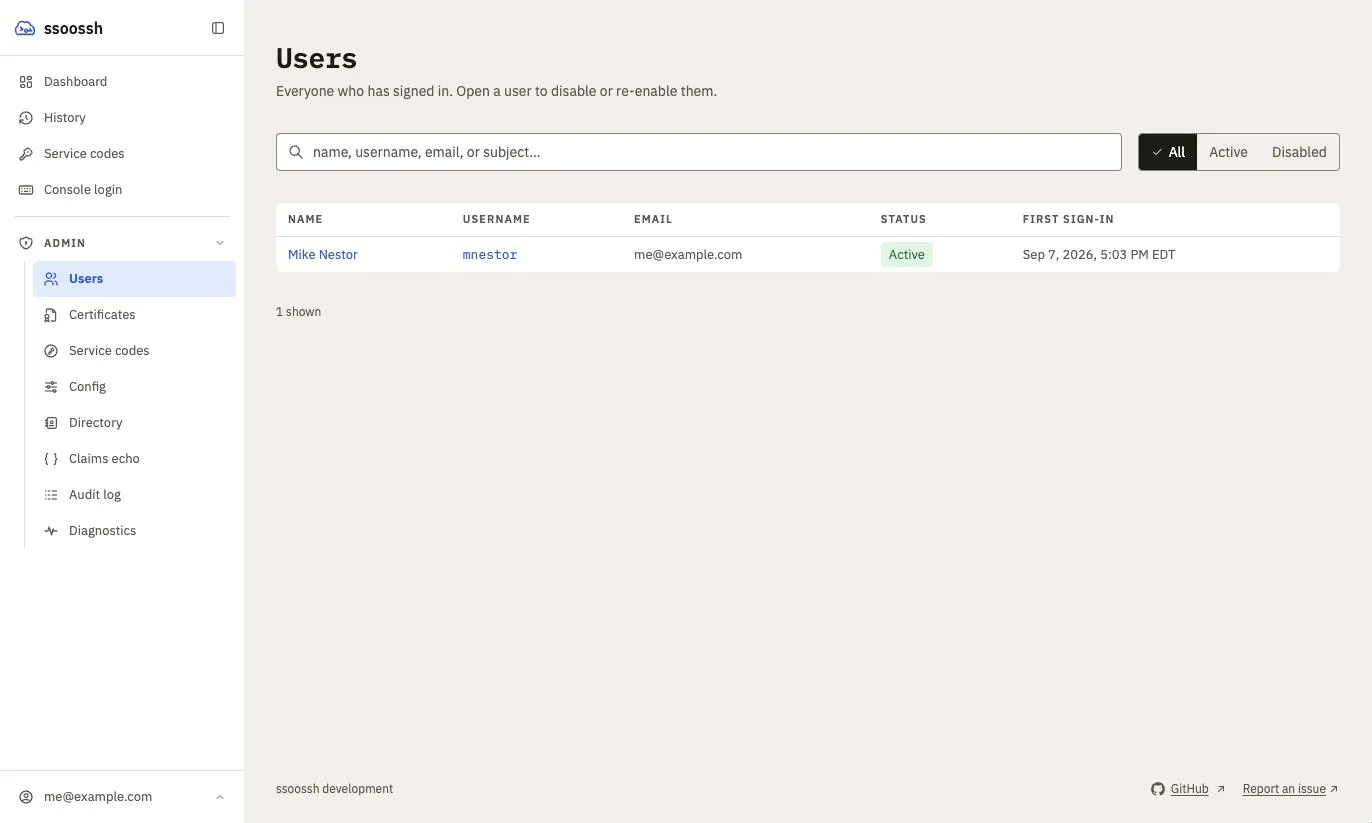The height and width of the screenshot is (823, 1372).
Task: Click the Directory contact-book icon
Action: tap(51, 423)
